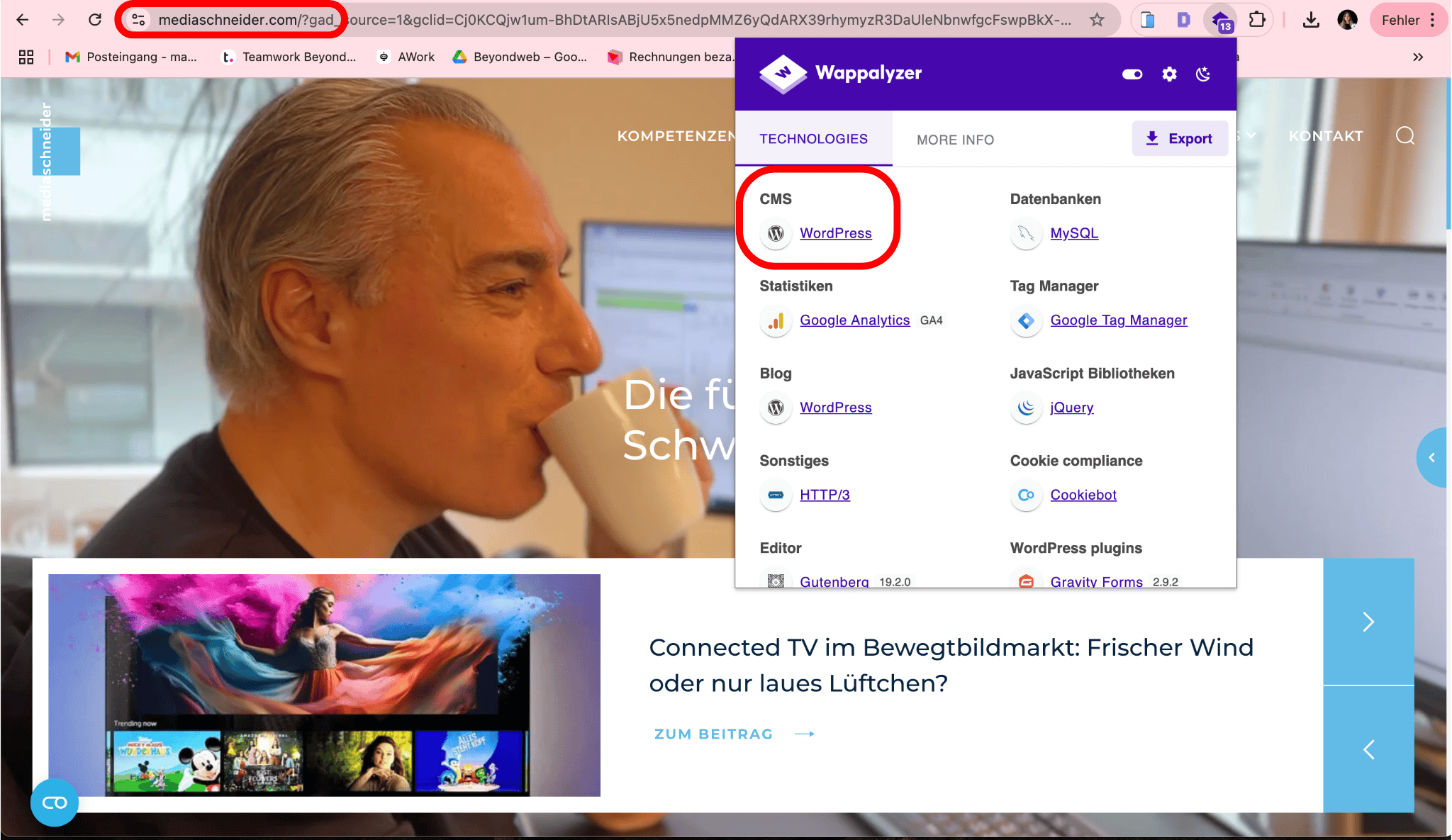
Task: Click the WordPress icon under CMS
Action: (776, 233)
